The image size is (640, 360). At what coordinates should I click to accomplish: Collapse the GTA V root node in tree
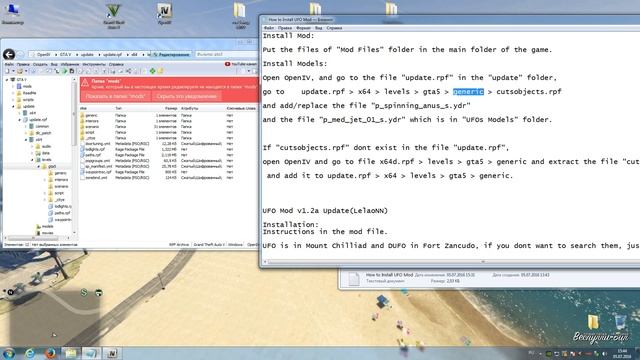[x=7, y=80]
